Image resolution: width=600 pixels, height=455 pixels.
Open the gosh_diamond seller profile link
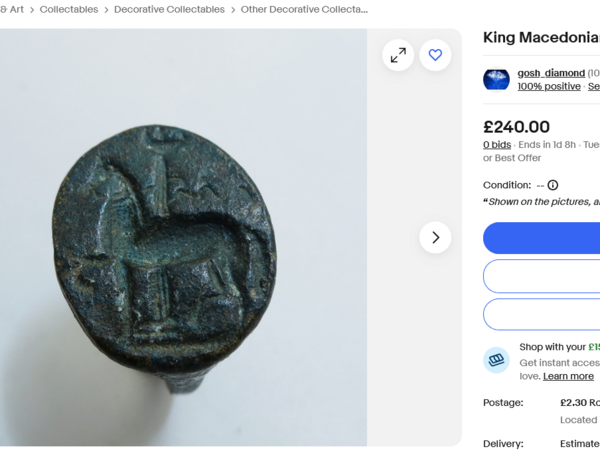[551, 73]
